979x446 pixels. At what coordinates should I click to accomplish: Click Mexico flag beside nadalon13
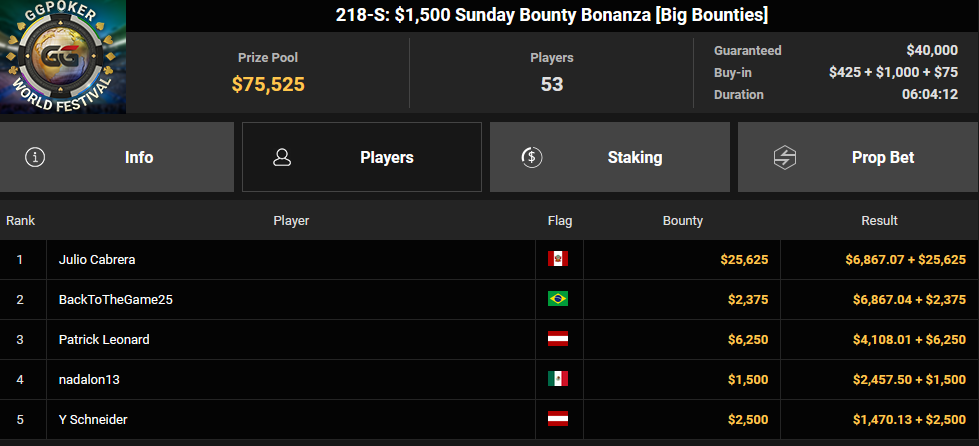[x=558, y=379]
